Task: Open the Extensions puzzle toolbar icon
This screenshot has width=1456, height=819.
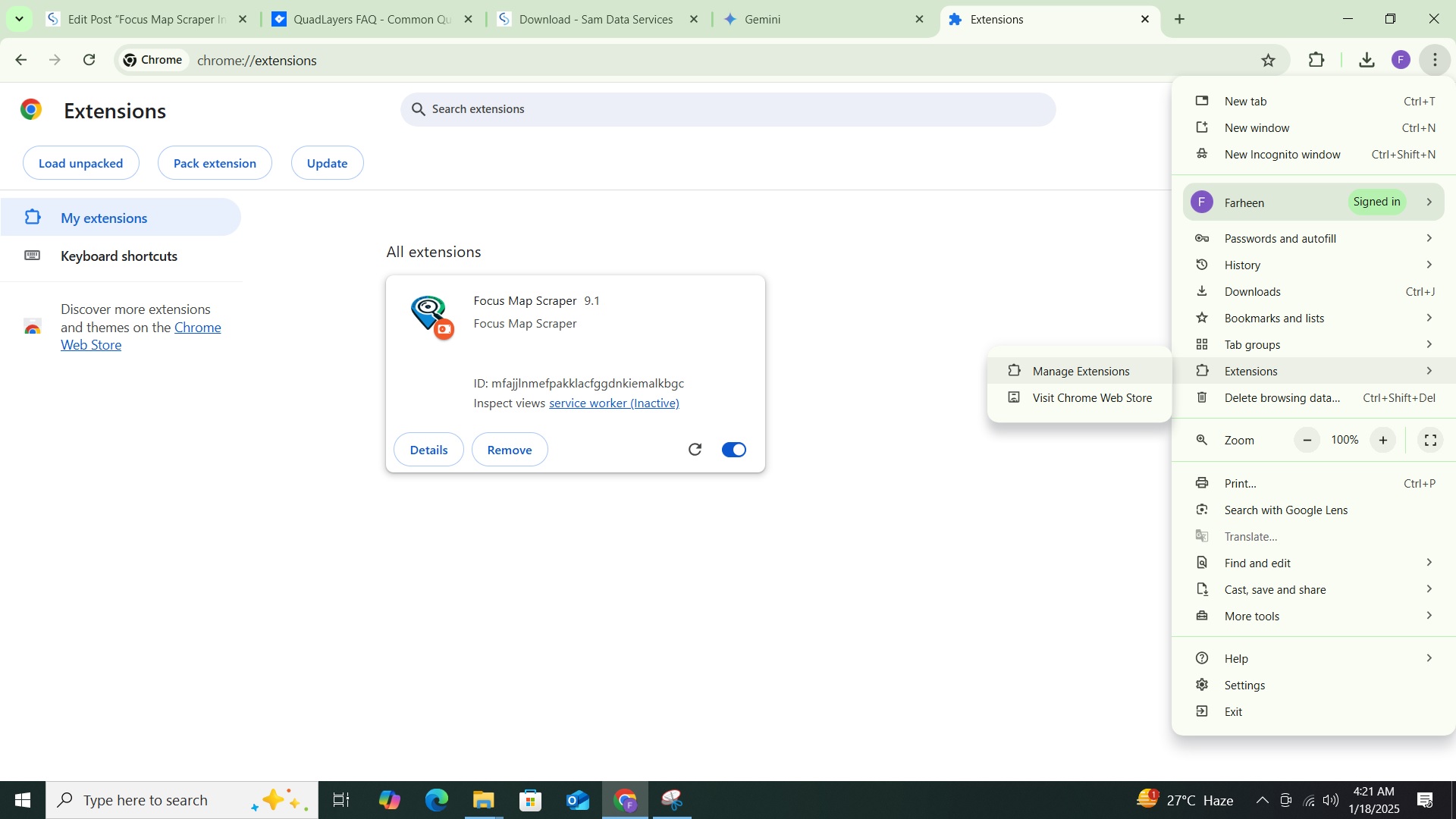Action: click(x=1316, y=60)
